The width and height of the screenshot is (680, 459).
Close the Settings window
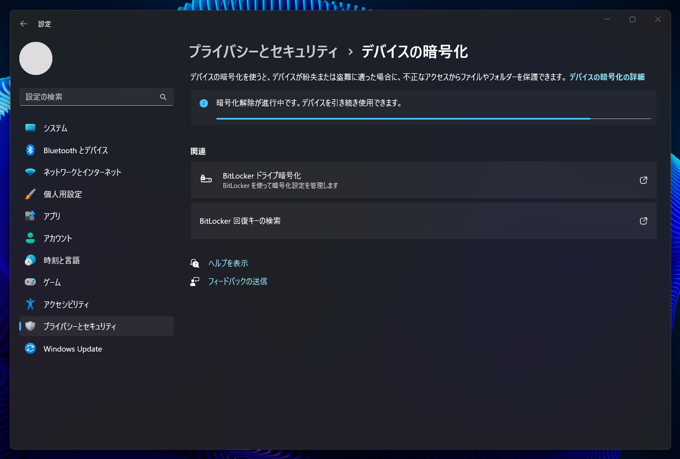pyautogui.click(x=658, y=20)
